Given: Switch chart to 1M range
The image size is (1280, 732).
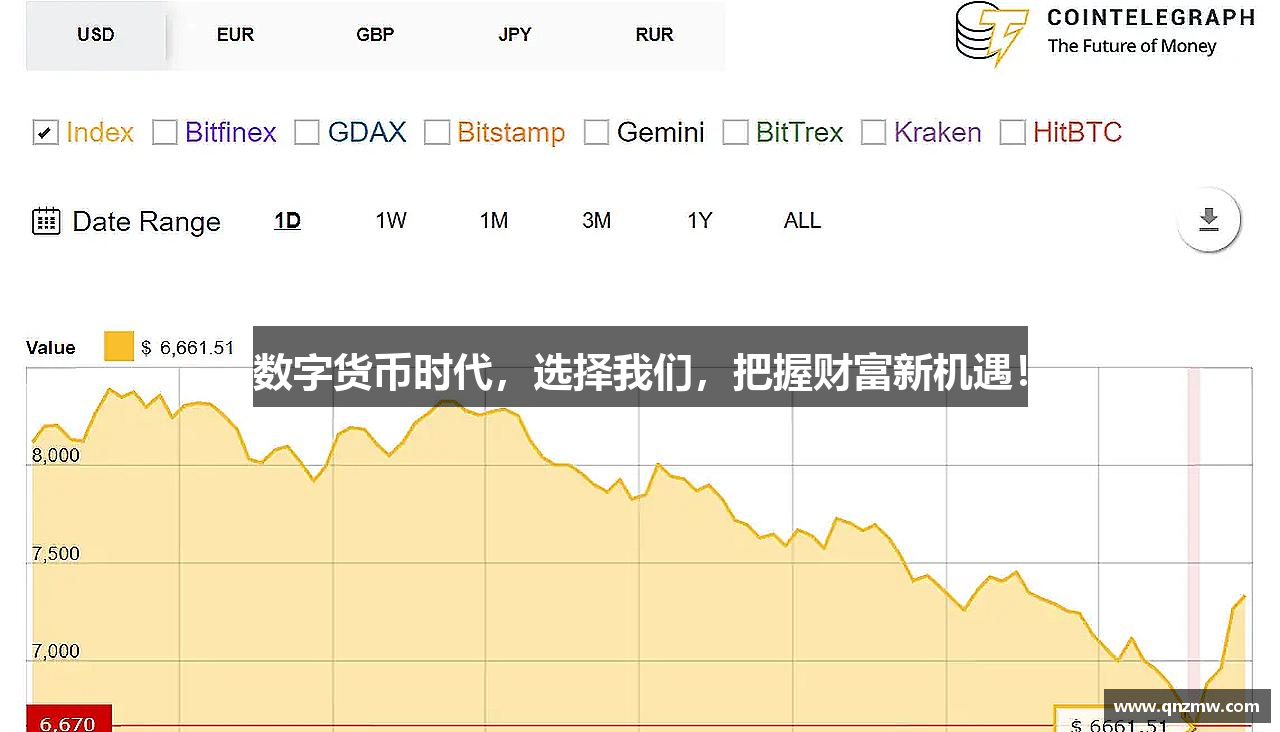Looking at the screenshot, I should click(x=493, y=220).
